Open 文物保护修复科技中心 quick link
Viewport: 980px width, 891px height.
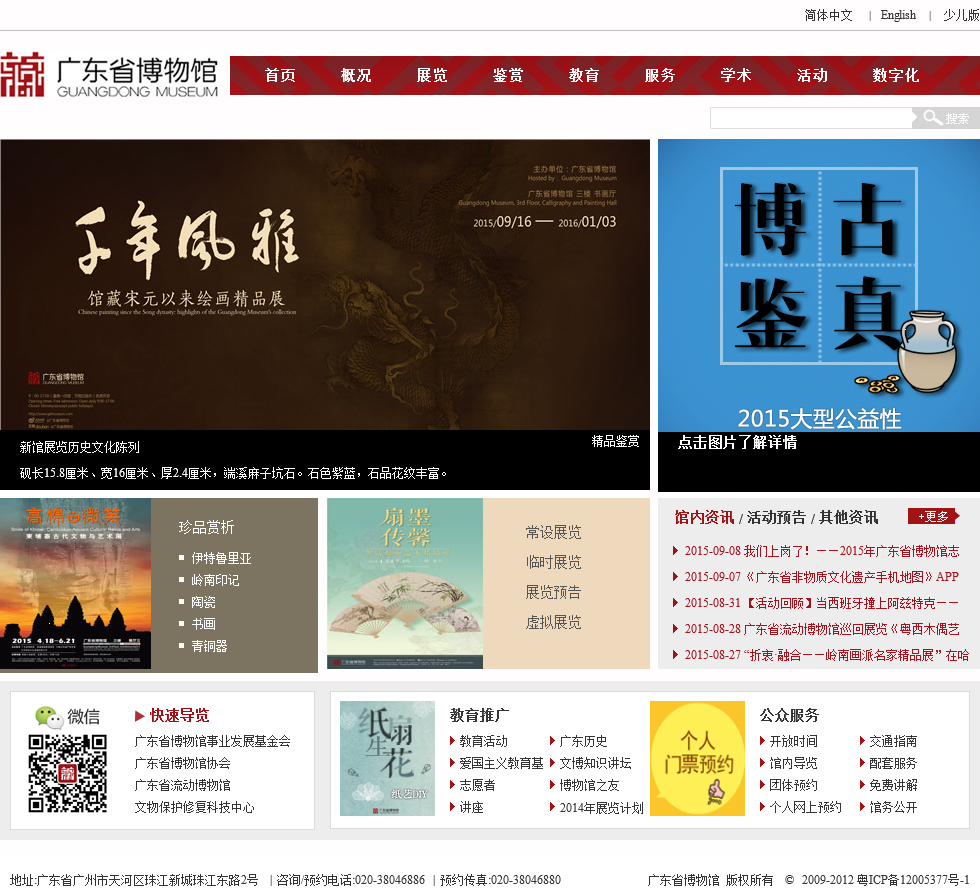[194, 807]
